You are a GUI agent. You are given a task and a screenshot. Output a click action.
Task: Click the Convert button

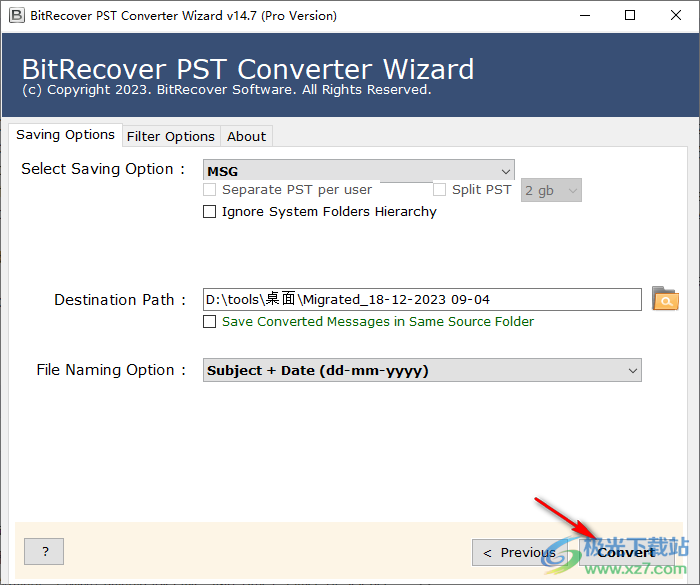coord(627,553)
